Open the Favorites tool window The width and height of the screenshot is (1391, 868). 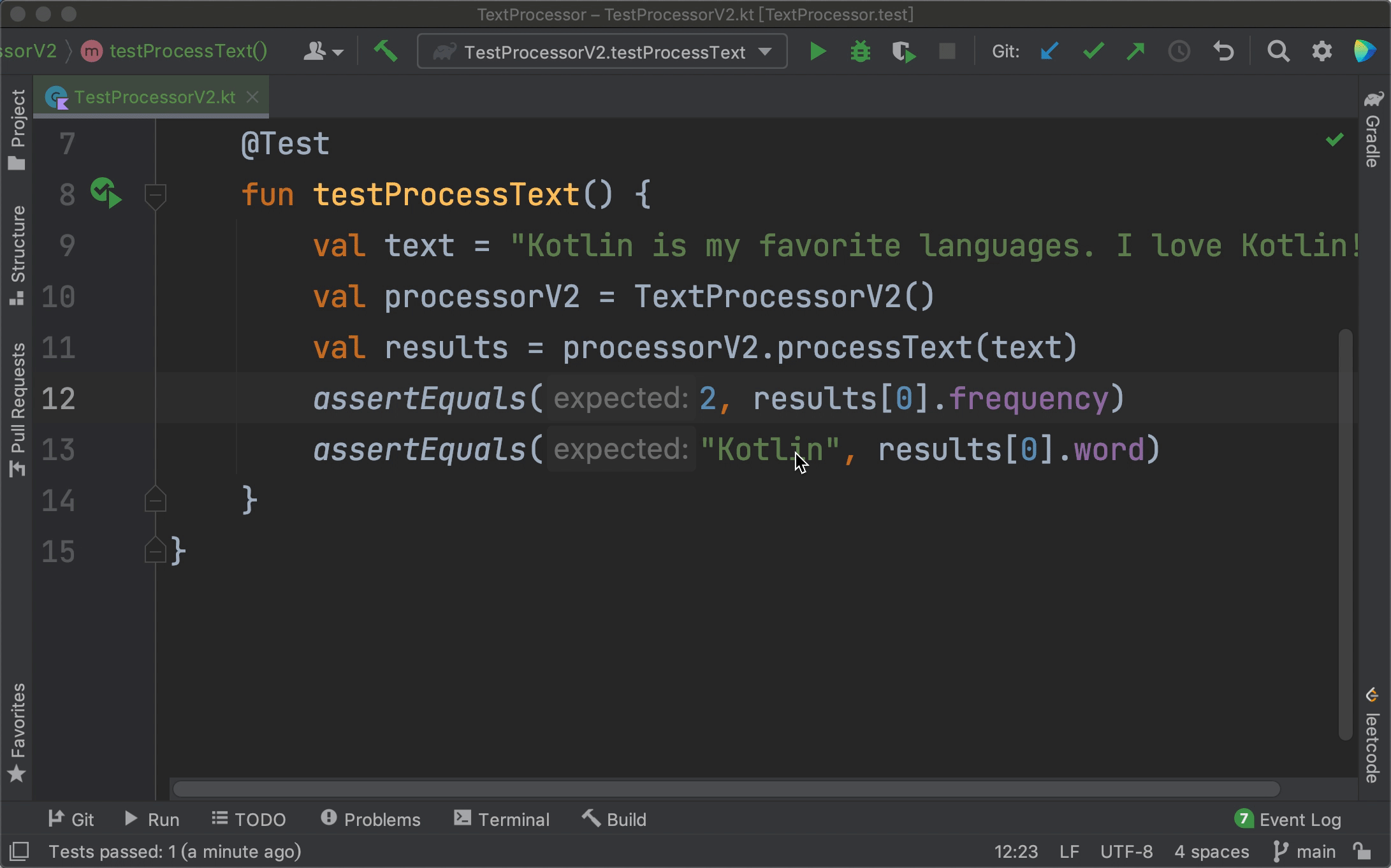pyautogui.click(x=17, y=733)
